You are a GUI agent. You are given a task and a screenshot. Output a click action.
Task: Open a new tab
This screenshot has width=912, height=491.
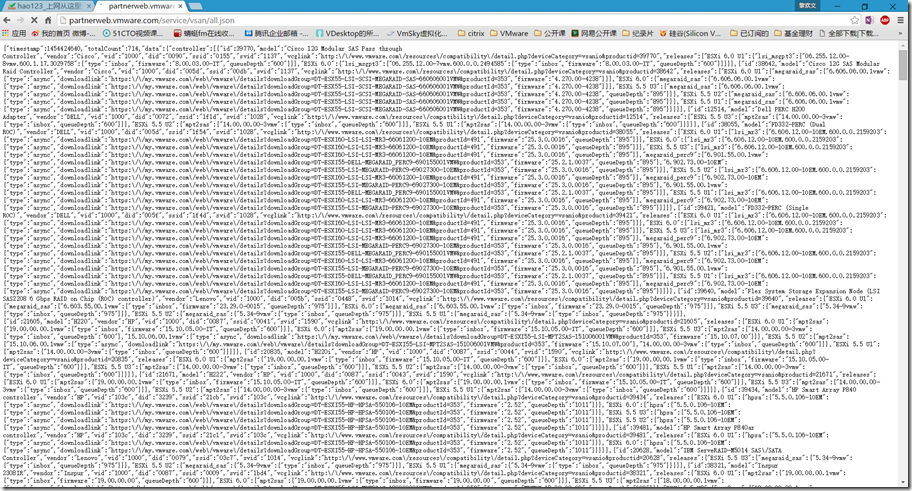tap(195, 6)
